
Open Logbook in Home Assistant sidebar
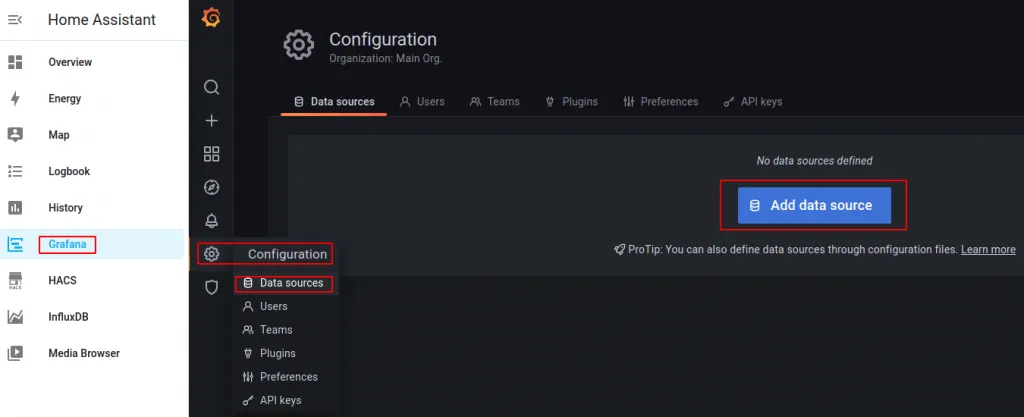(x=69, y=171)
